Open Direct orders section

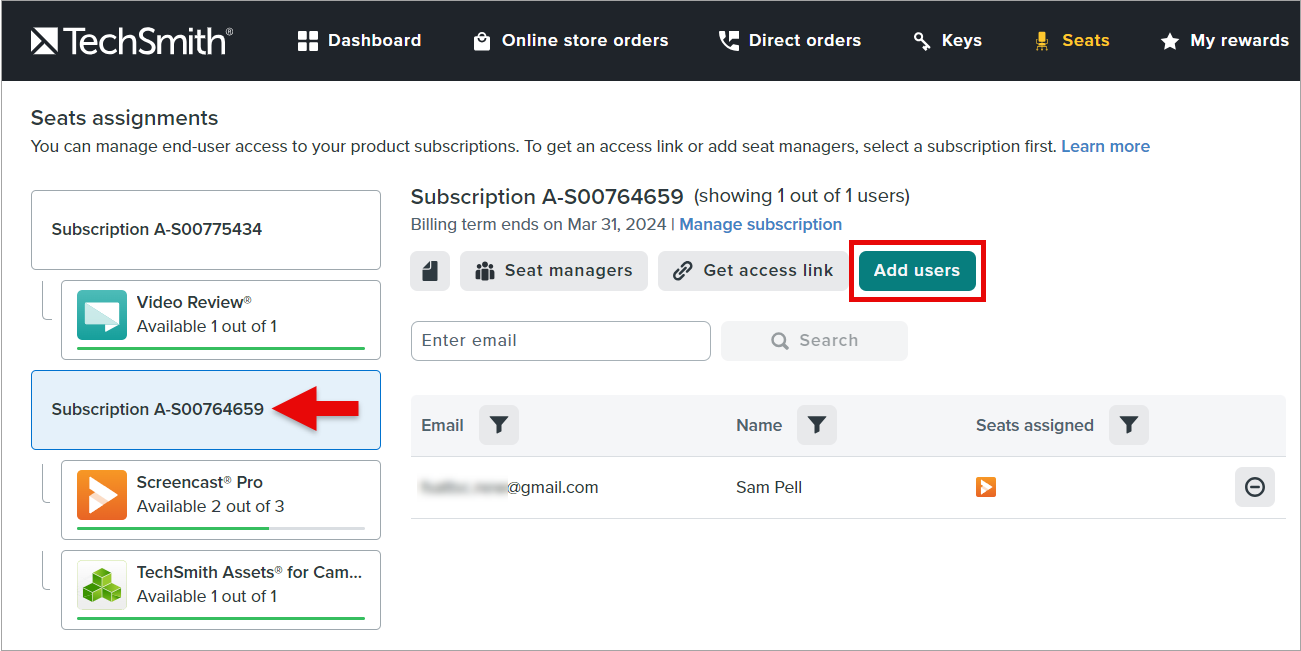click(790, 41)
